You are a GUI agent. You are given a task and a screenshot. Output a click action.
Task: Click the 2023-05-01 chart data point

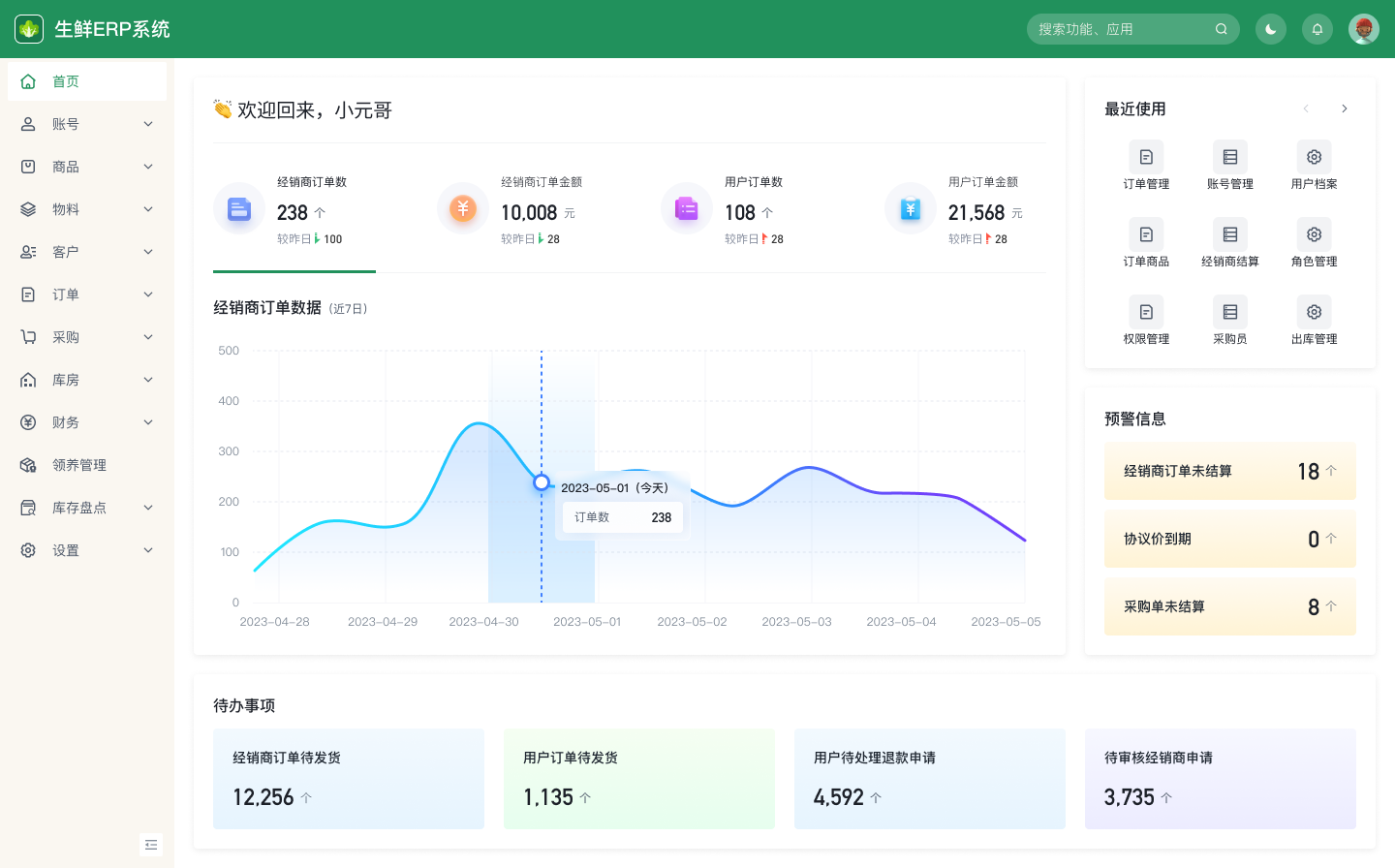(542, 482)
